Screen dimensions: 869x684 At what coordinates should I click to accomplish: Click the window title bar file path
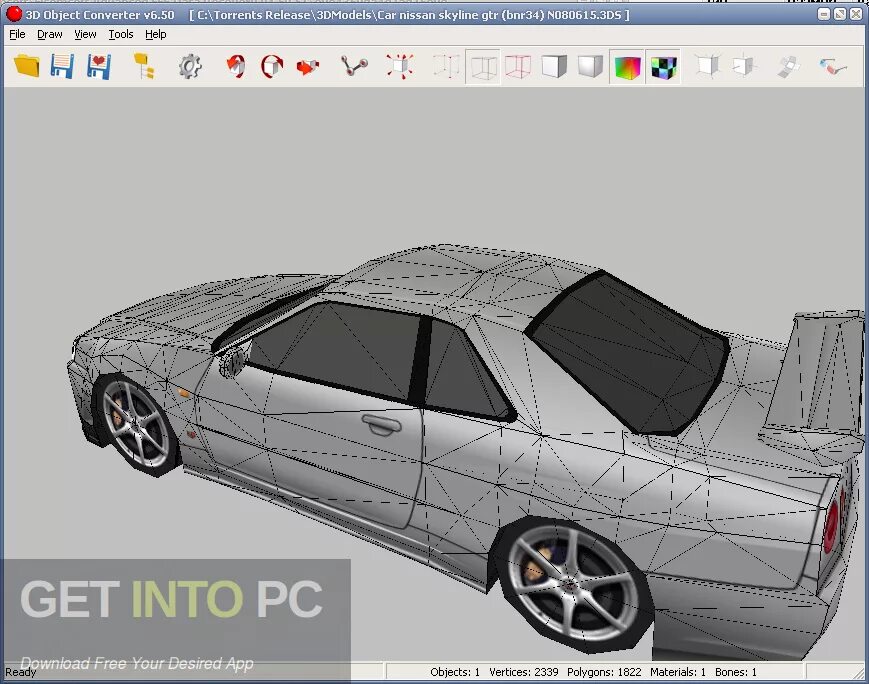click(x=410, y=15)
